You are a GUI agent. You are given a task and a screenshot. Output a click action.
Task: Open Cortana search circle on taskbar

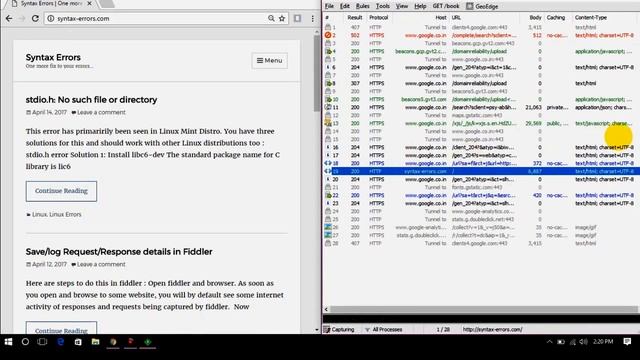pos(25,342)
